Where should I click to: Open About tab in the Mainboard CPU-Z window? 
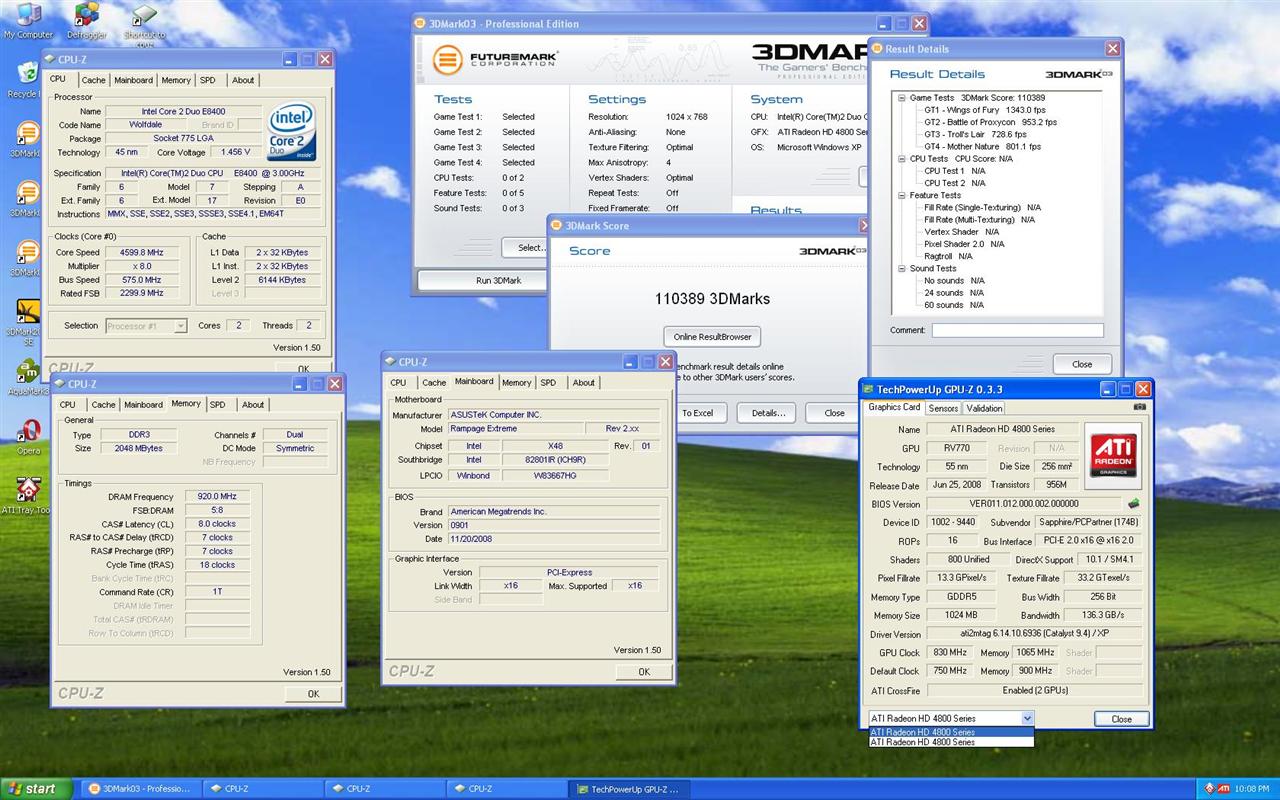(583, 382)
